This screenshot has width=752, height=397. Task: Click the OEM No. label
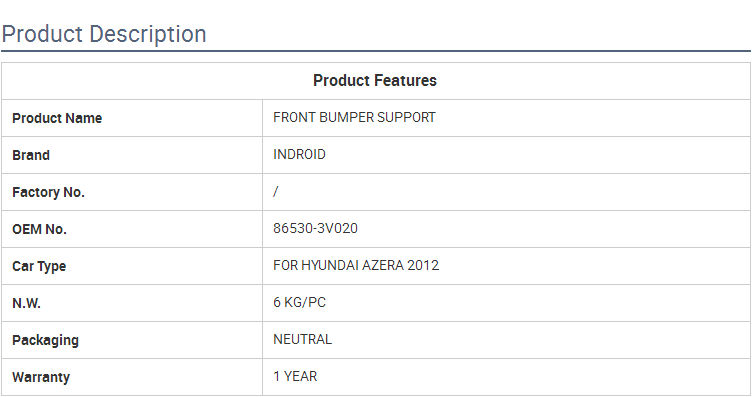(x=39, y=229)
